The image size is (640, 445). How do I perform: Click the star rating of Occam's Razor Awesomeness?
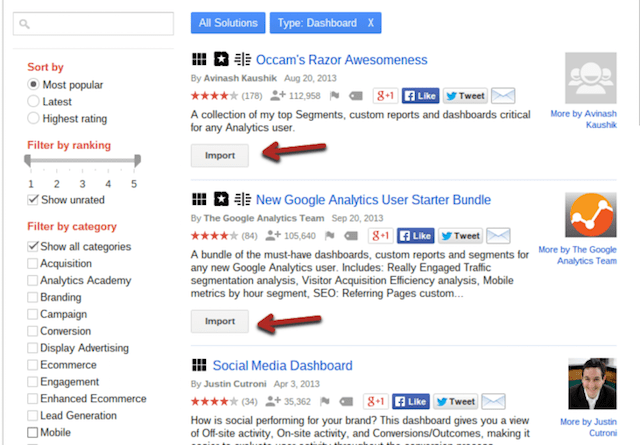(214, 96)
